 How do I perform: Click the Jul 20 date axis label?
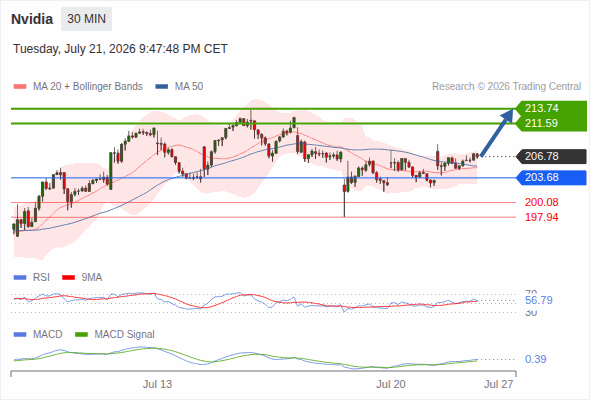tap(391, 384)
